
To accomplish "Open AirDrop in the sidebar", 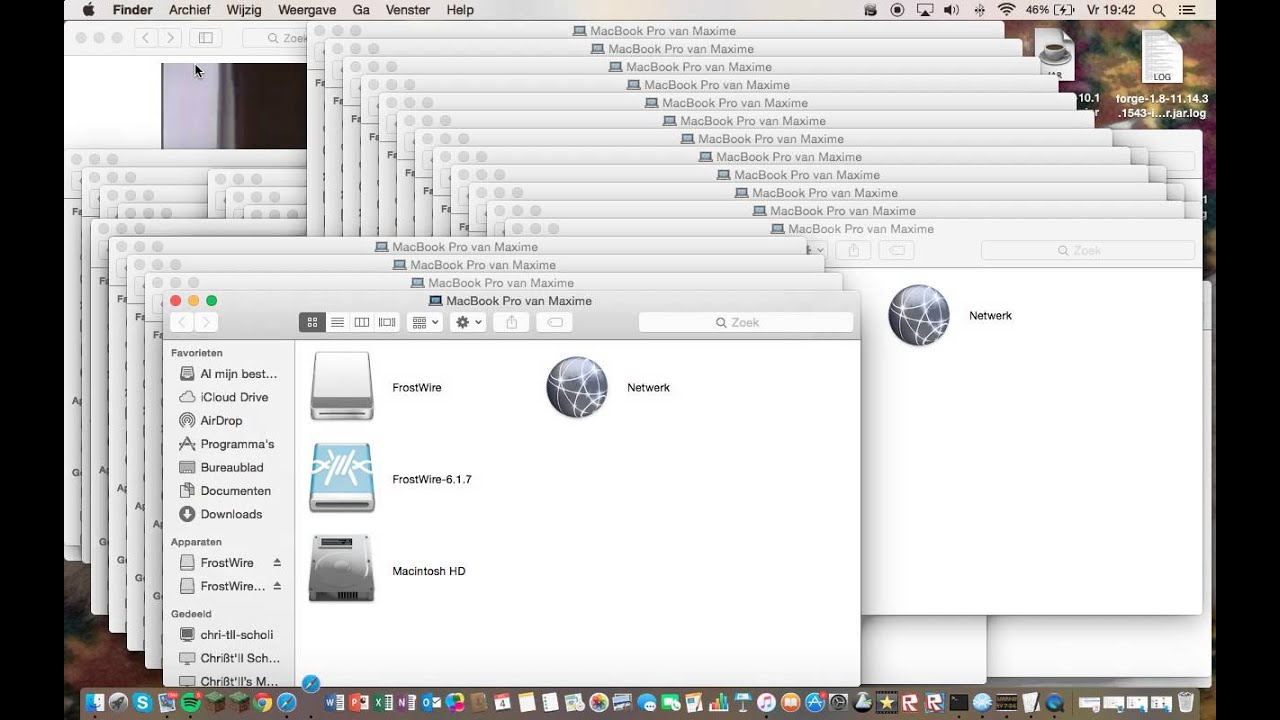I will [x=221, y=421].
